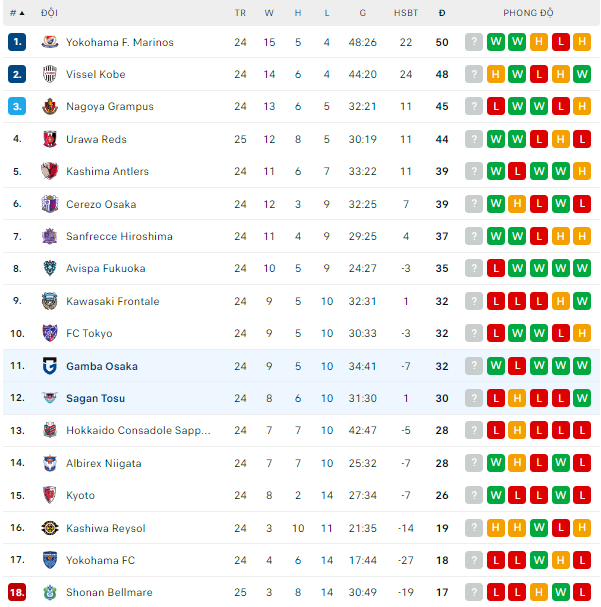Click the PHONG ĐỘ column header
The image size is (601, 607).
529,13
